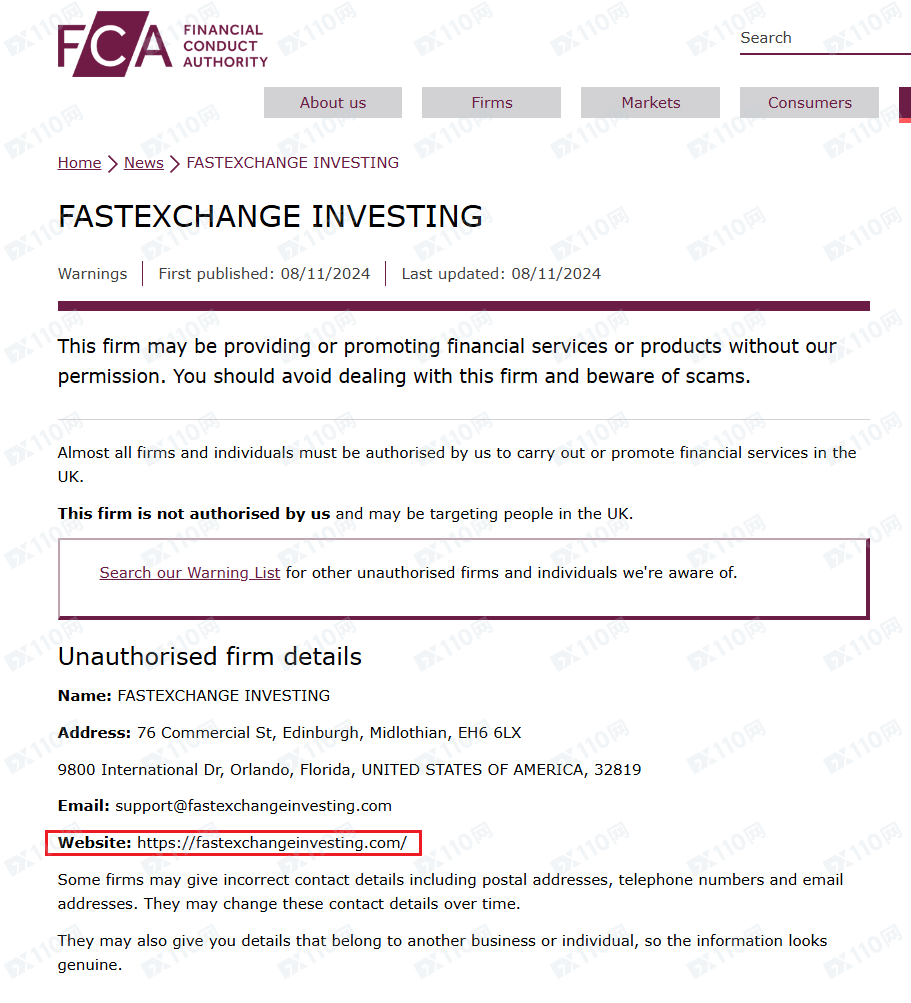911x1003 pixels.
Task: Go to the News breadcrumb link
Action: [x=143, y=163]
